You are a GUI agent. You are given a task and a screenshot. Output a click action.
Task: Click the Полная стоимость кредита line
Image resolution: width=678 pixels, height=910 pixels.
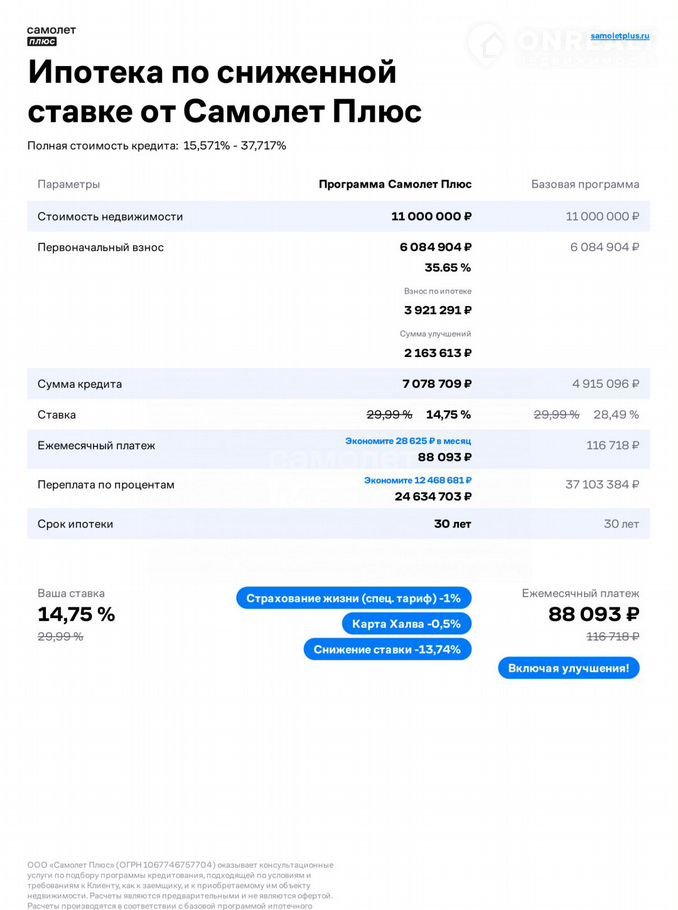157,146
